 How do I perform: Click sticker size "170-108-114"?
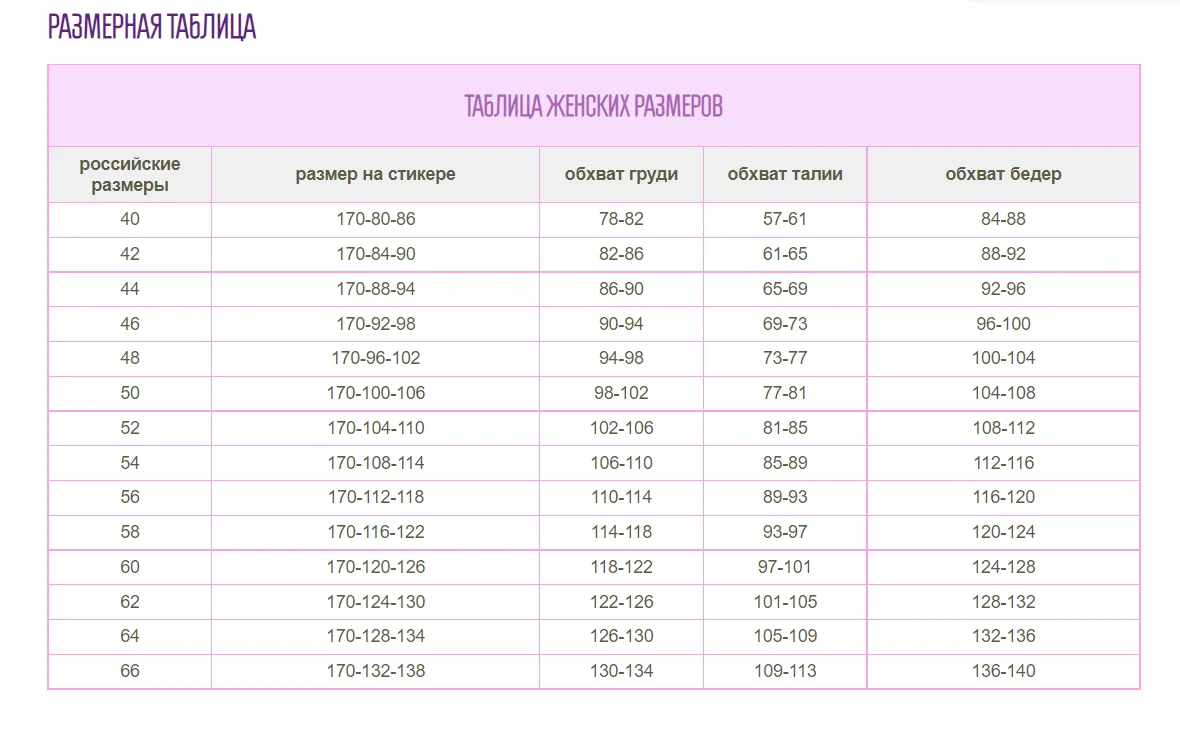(x=376, y=463)
